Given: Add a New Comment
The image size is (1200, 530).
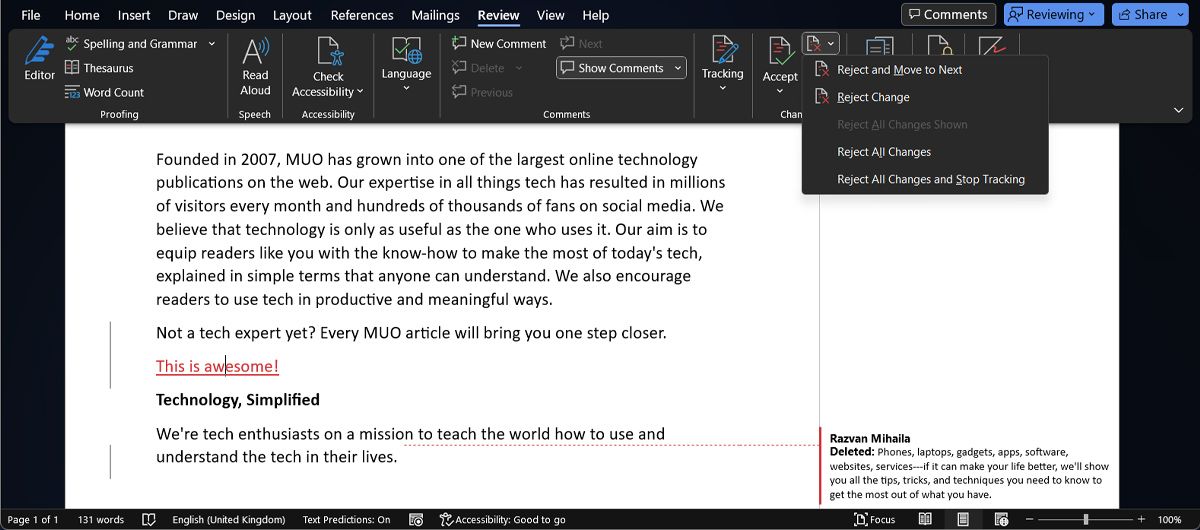Looking at the screenshot, I should pyautogui.click(x=498, y=44).
